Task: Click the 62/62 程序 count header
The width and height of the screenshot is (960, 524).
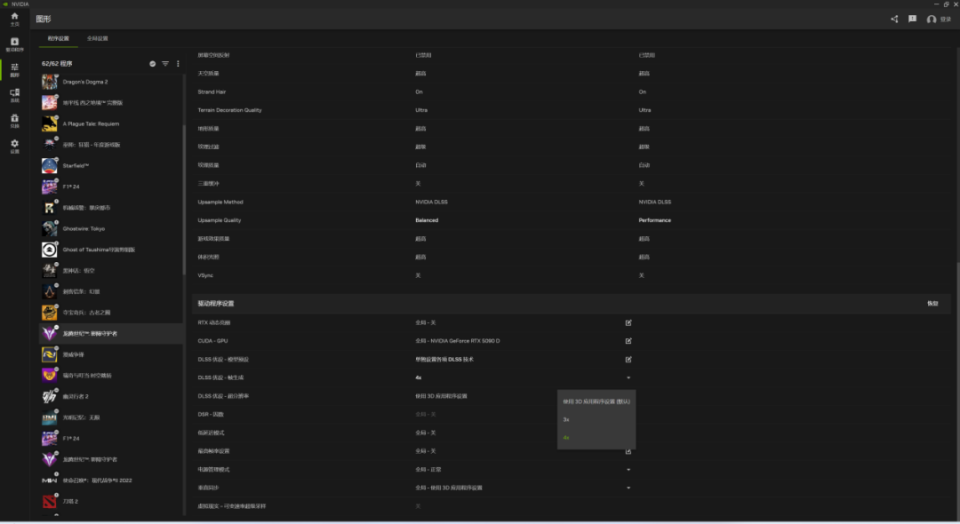Action: point(57,64)
